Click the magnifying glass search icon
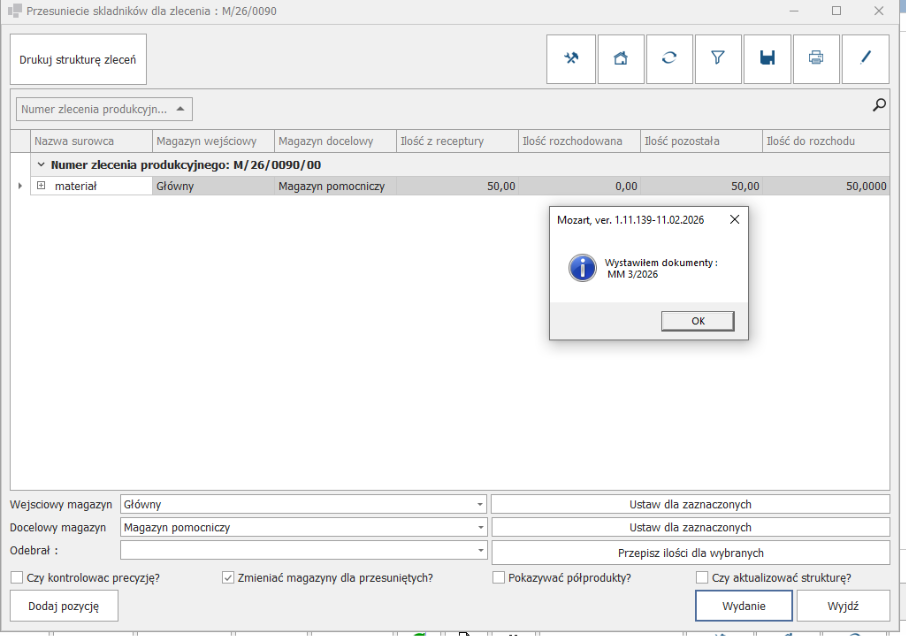Viewport: 906px width, 636px height. click(x=879, y=104)
